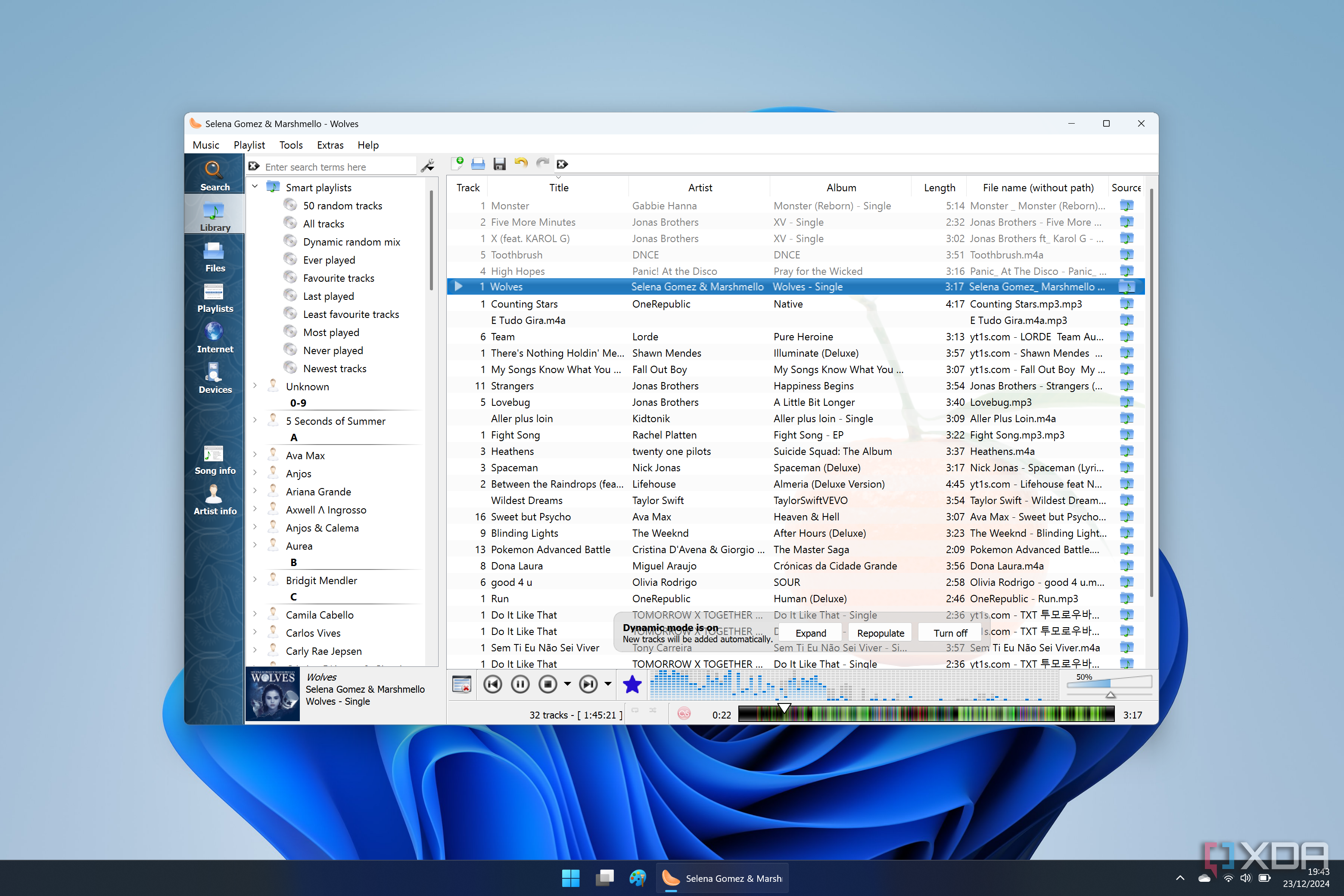Open the Devices sidebar tab
Screen dimensions: 1344x896
point(215,378)
